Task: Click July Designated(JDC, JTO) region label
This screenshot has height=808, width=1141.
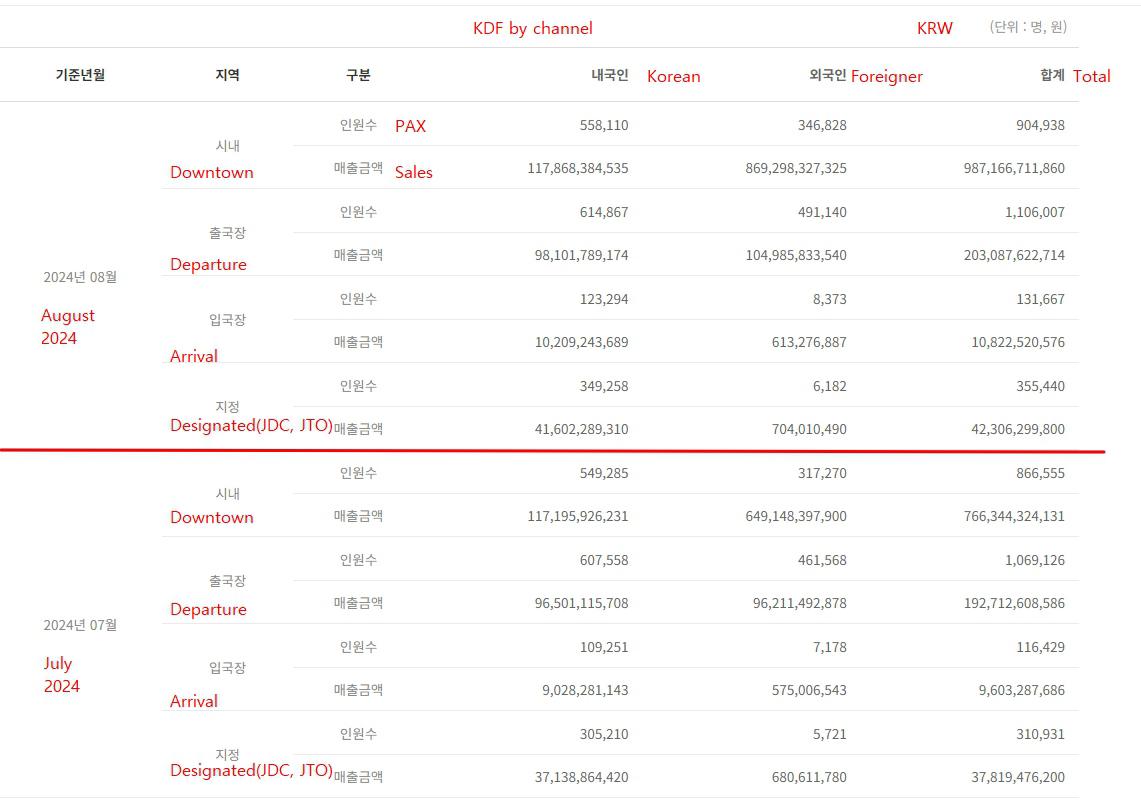Action: (251, 770)
